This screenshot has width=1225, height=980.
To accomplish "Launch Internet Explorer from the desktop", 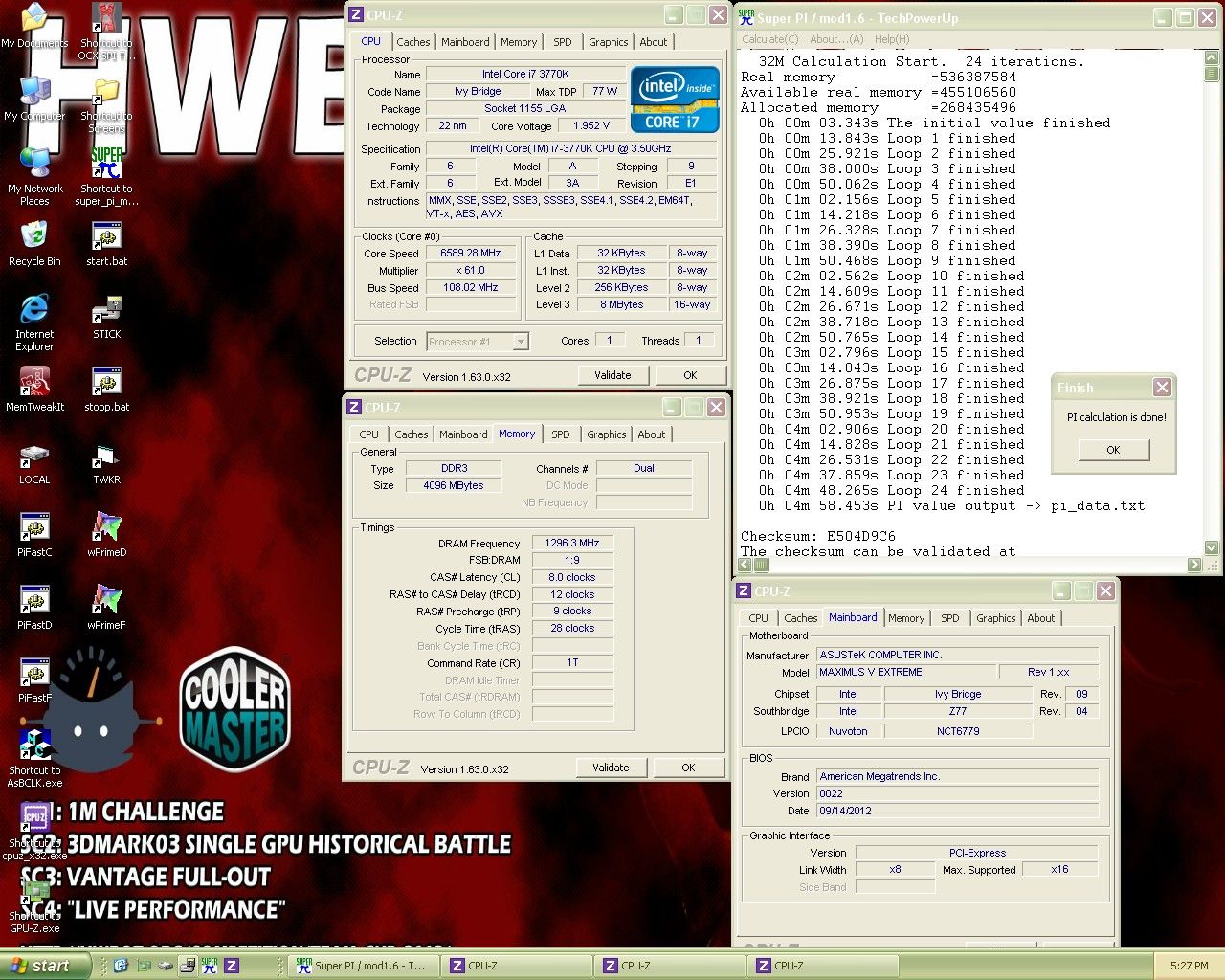I will [34, 323].
